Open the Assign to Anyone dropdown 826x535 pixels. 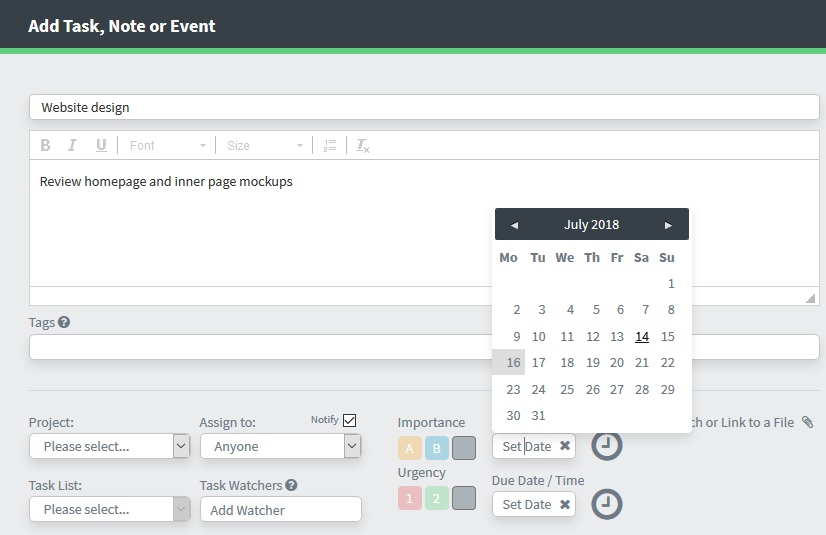pyautogui.click(x=280, y=446)
